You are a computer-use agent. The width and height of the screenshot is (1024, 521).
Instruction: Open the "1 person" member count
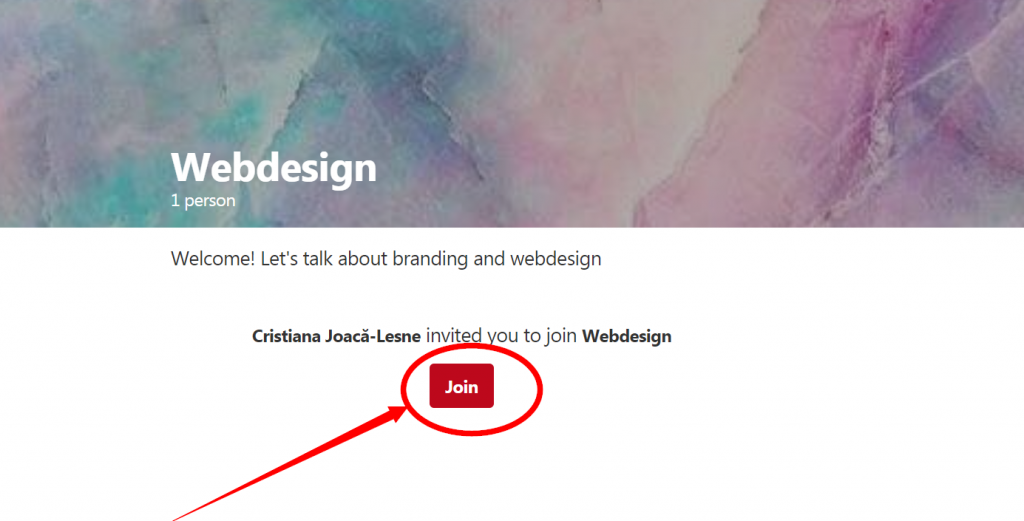coord(203,201)
